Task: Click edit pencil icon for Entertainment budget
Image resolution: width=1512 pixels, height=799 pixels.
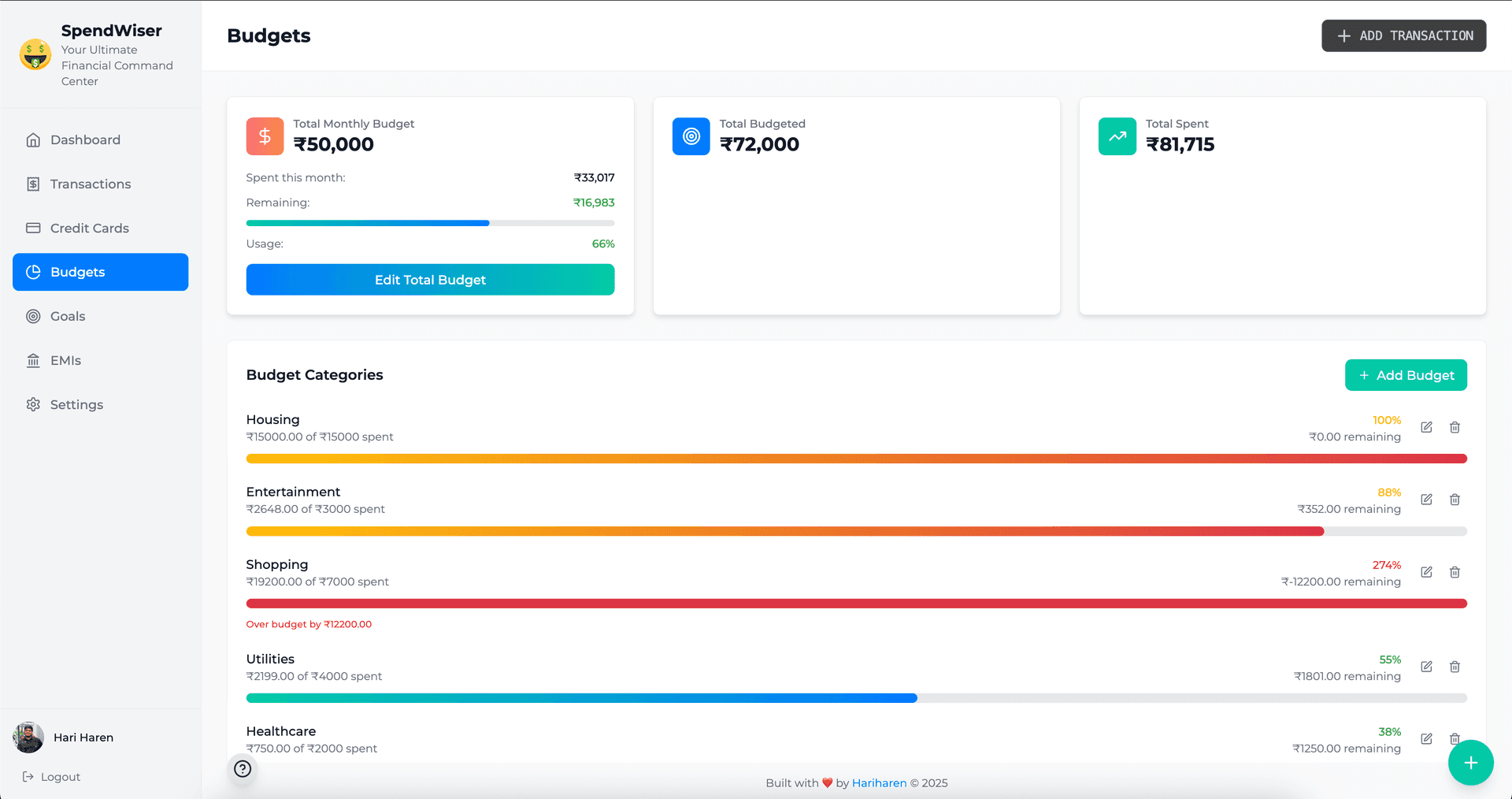Action: coord(1426,500)
